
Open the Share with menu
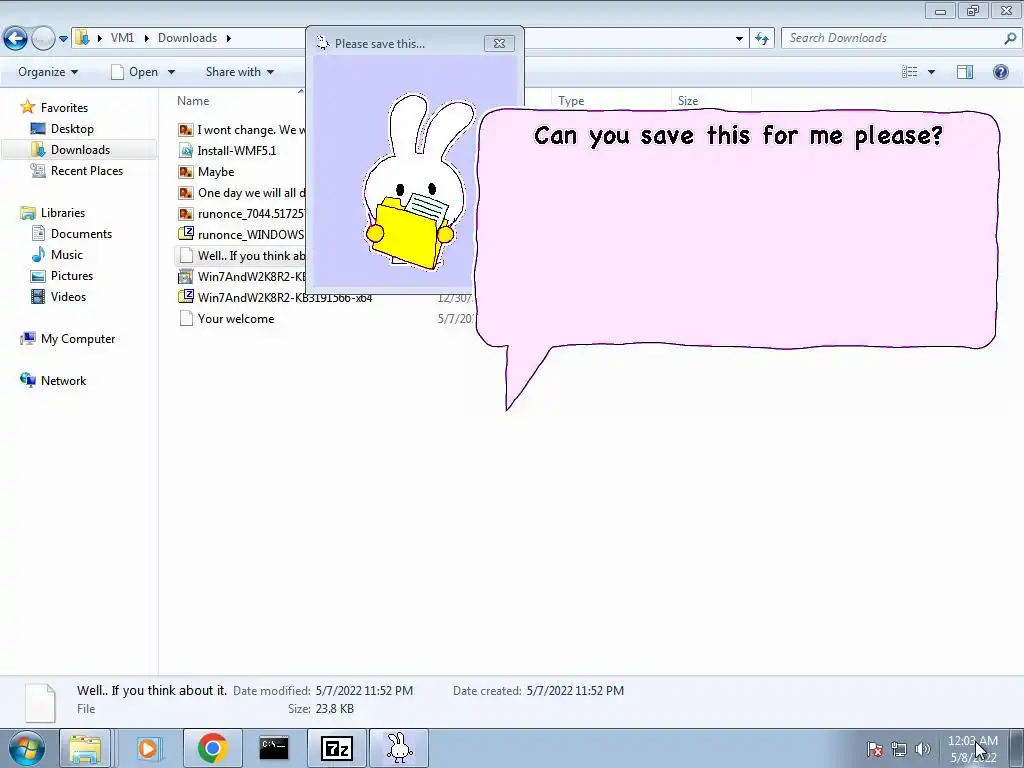coord(239,72)
